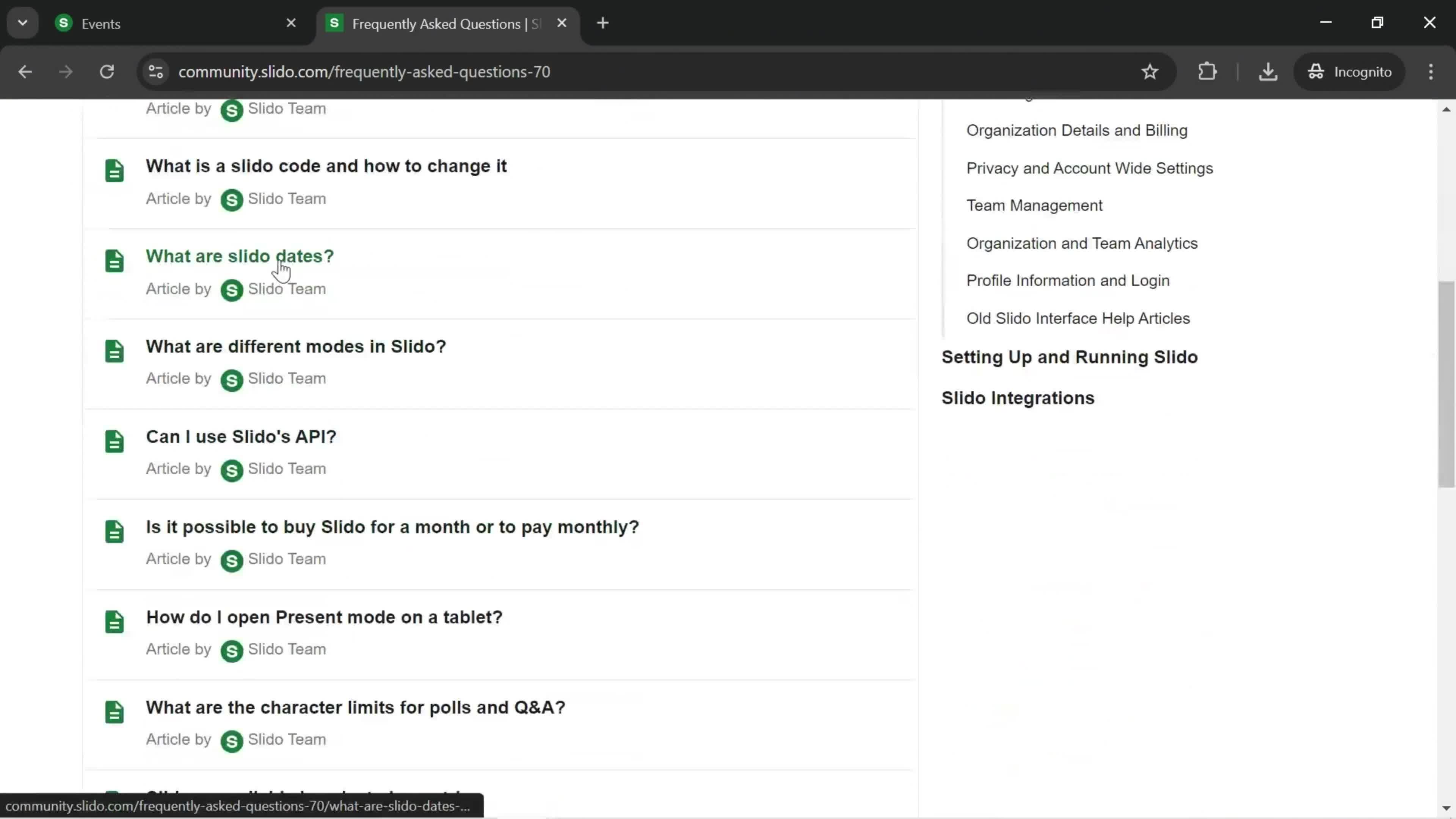View site information icon in address bar
Screen dimensions: 1456x819
pyautogui.click(x=156, y=72)
